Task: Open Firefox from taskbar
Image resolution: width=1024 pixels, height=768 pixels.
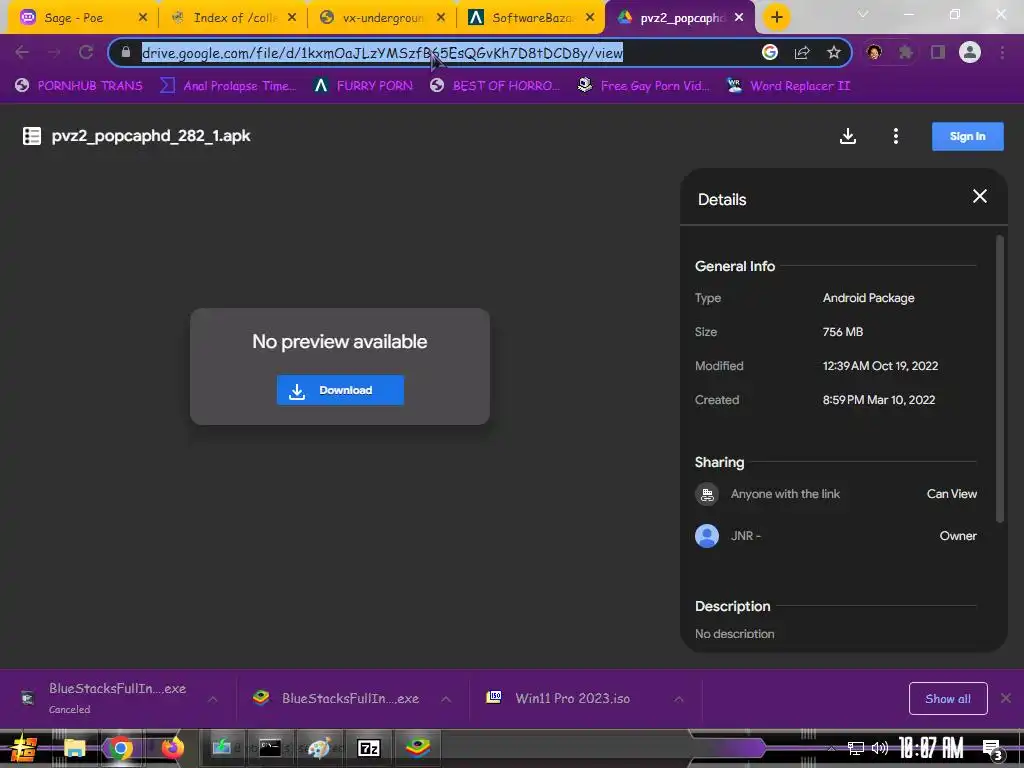Action: [x=172, y=748]
